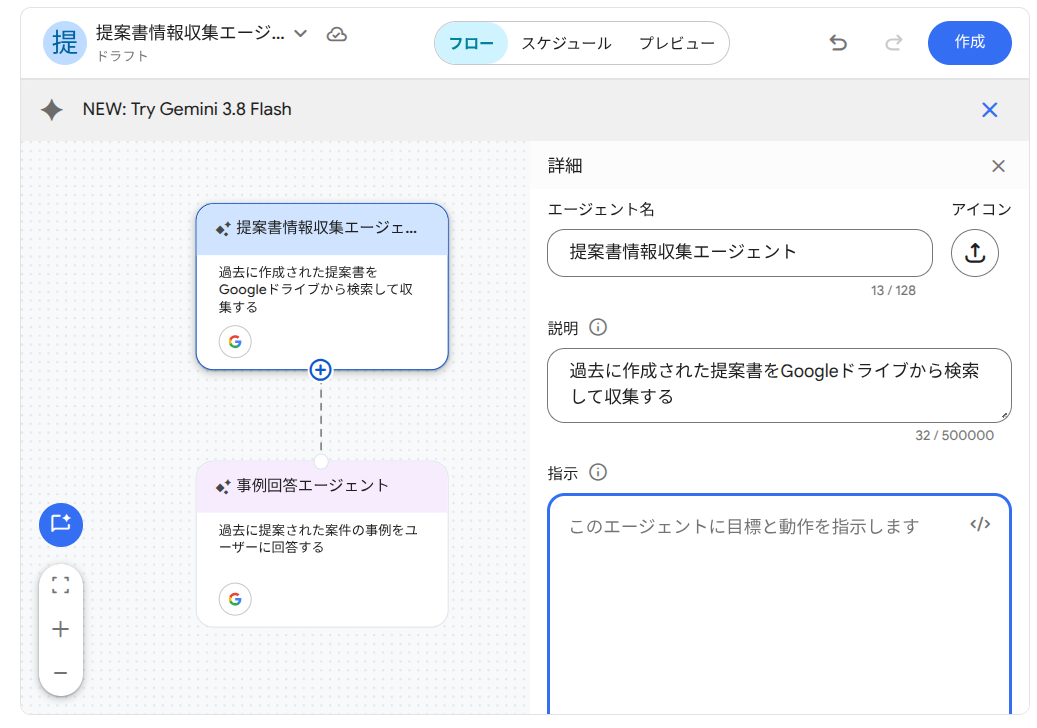Click Google icon in 提案書情報収集 node

[x=235, y=342]
